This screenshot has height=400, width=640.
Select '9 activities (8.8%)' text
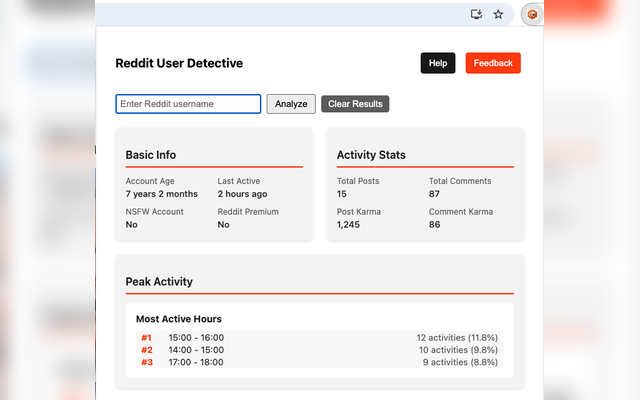pos(460,362)
